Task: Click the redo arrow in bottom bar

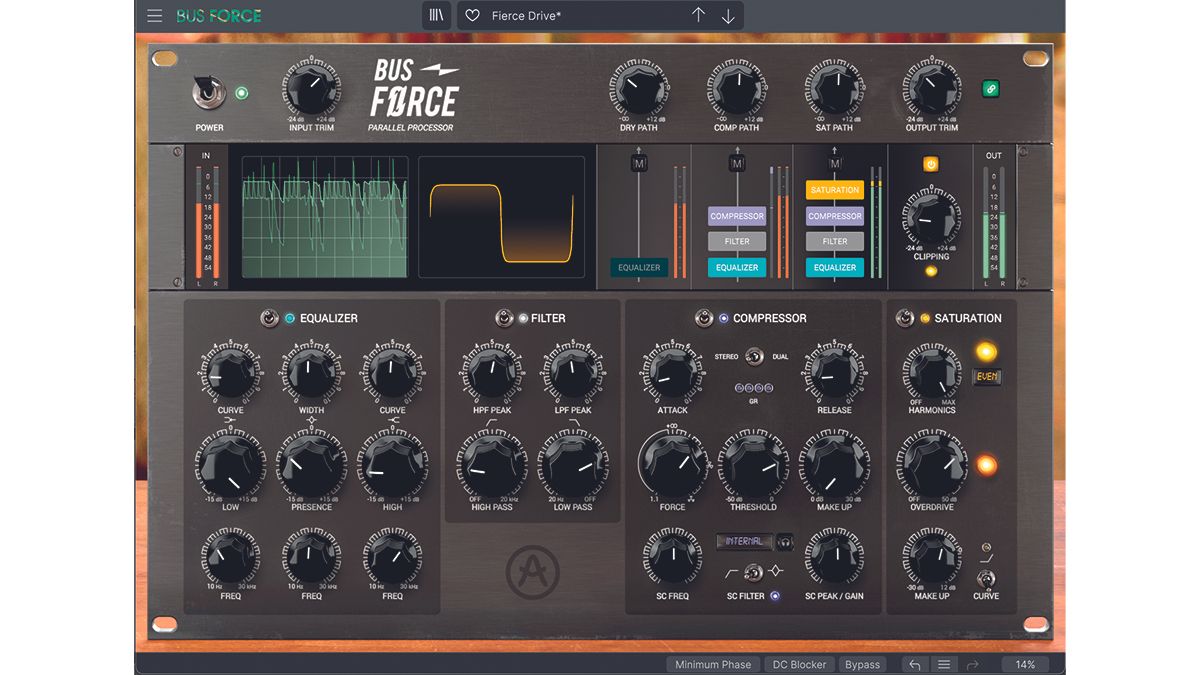Action: click(972, 664)
